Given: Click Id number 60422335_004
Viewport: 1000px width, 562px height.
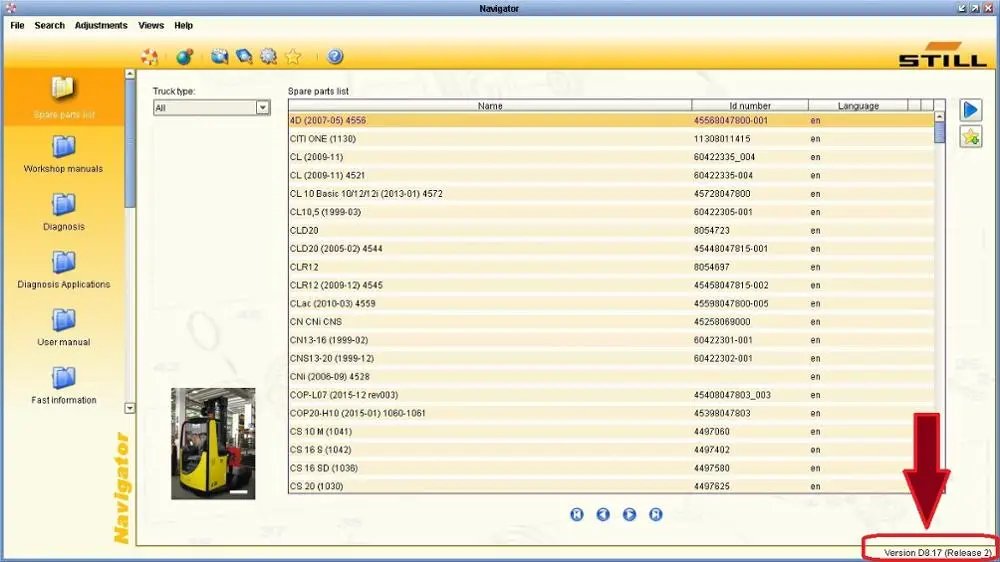Looking at the screenshot, I should 724,157.
